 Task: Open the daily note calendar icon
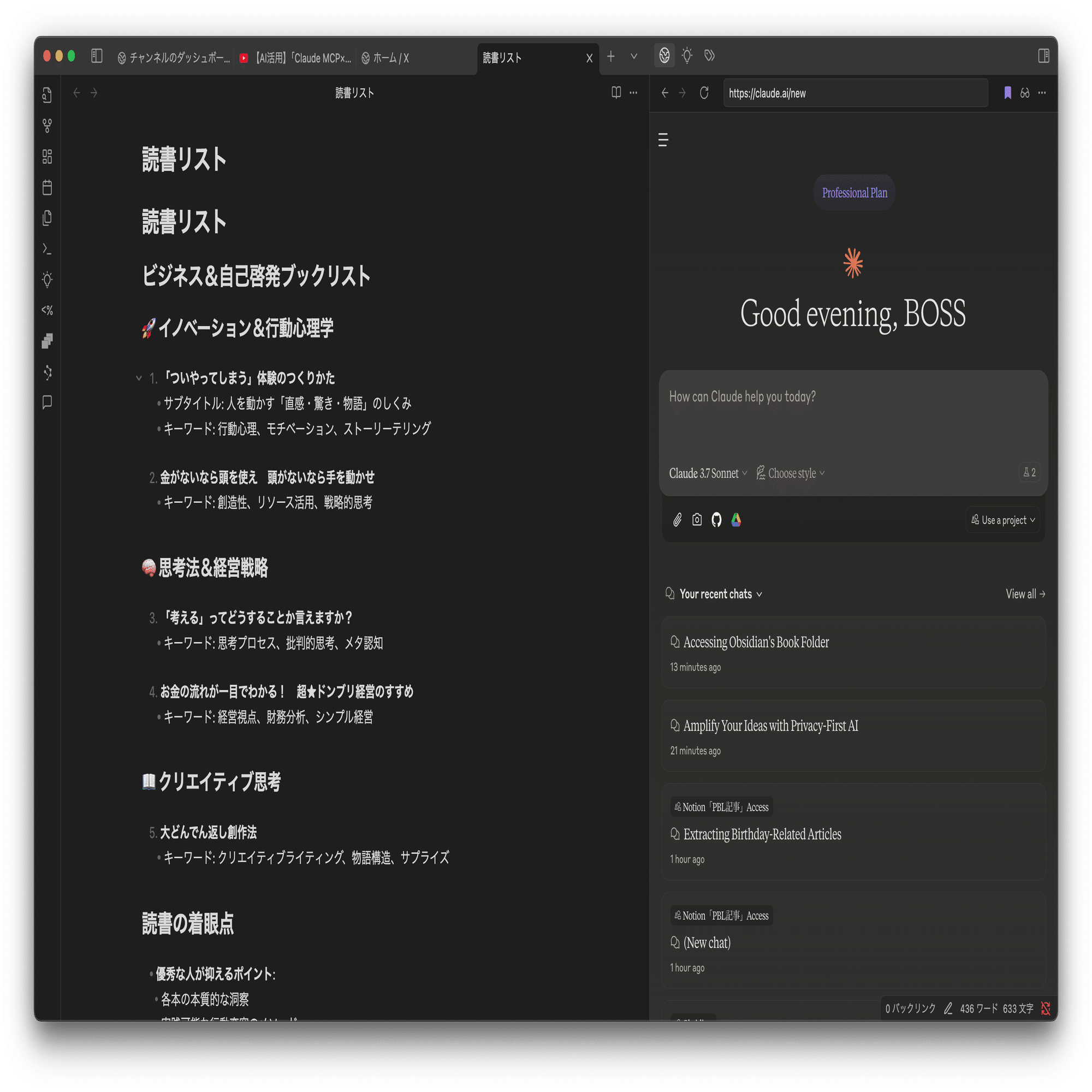click(x=48, y=187)
